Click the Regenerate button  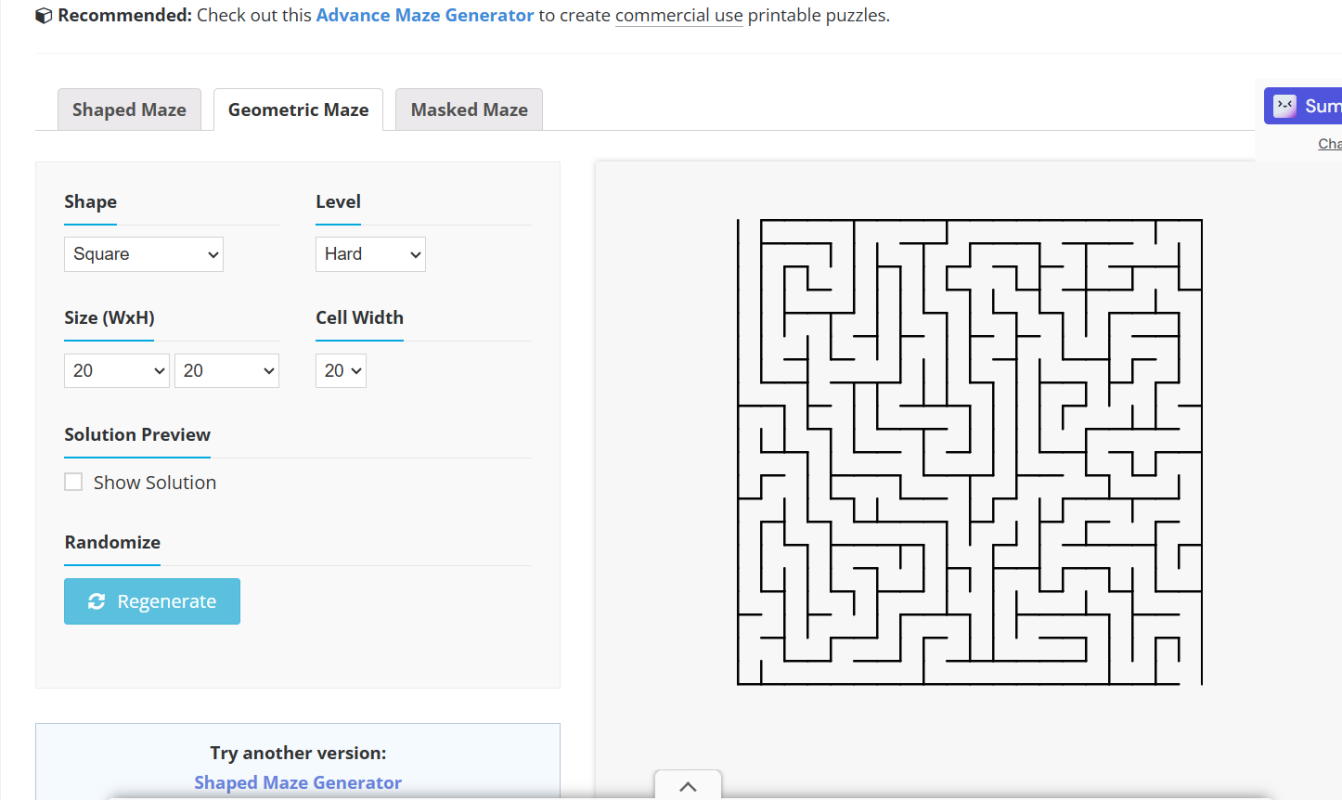tap(152, 601)
